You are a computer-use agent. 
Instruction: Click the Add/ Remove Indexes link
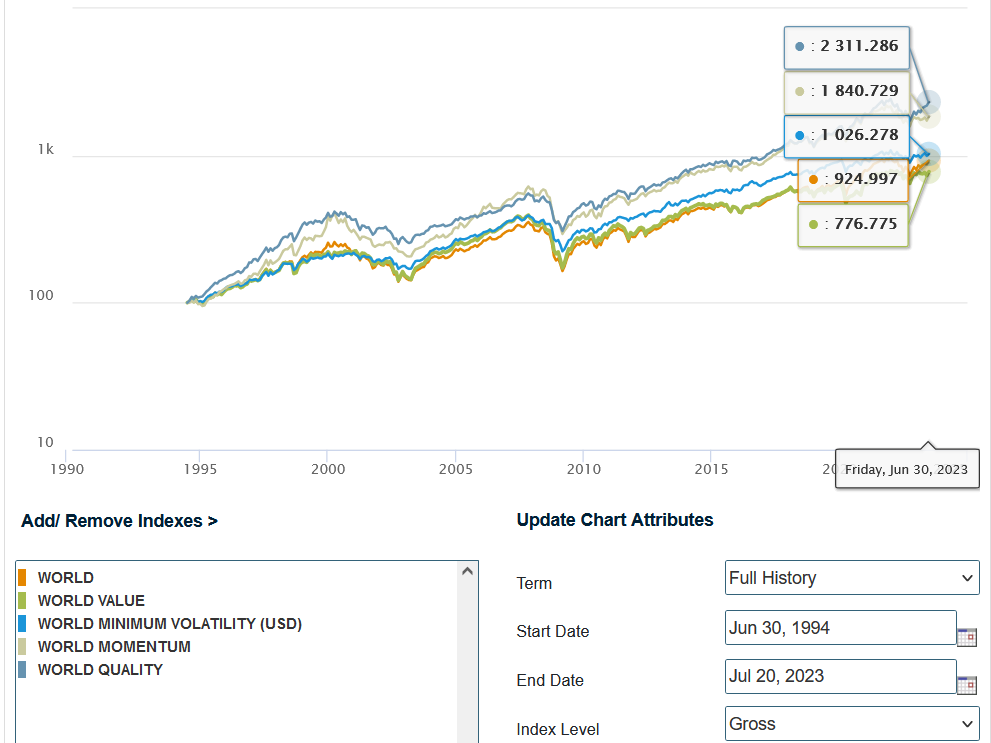119,521
